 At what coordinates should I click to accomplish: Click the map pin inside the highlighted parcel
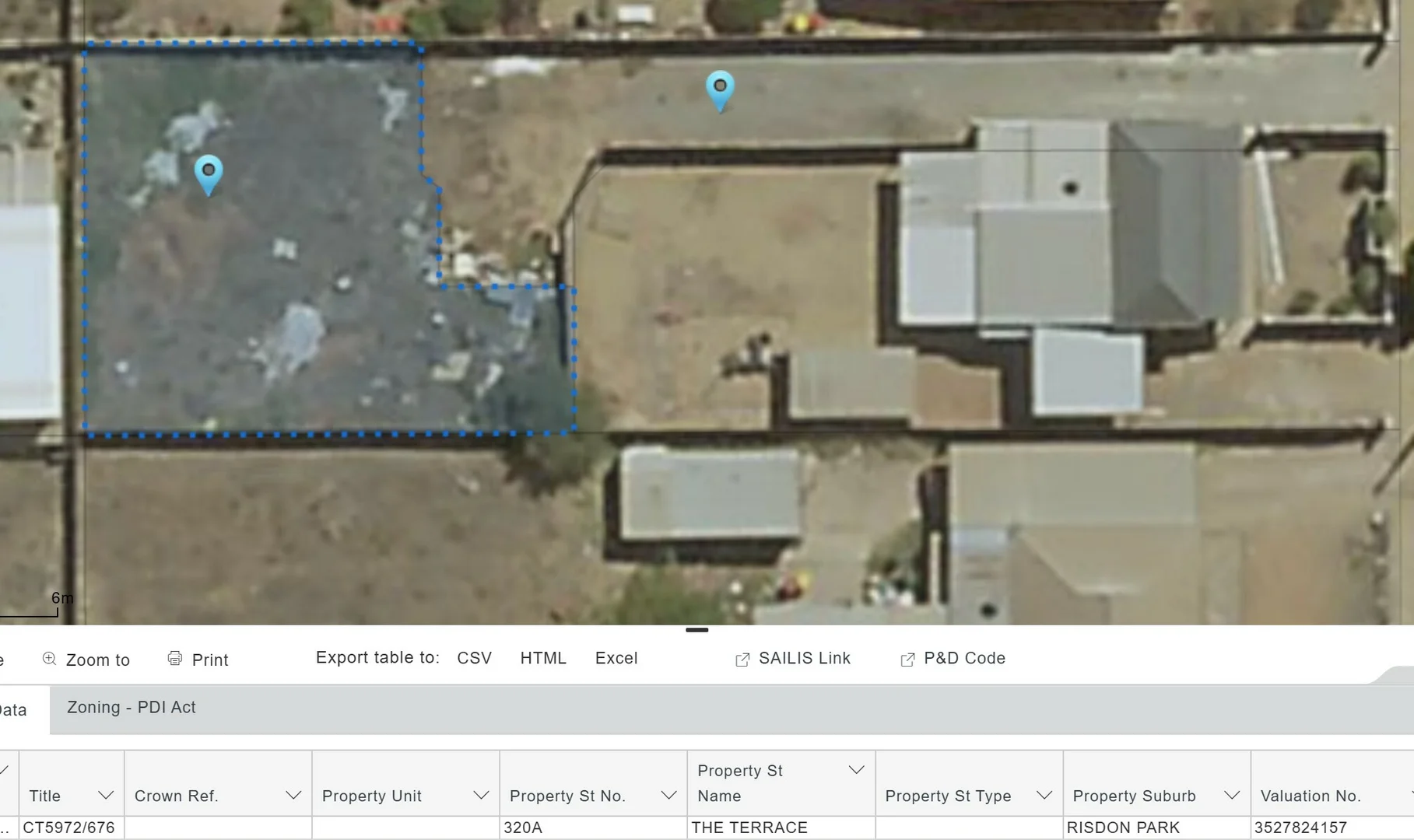coord(208,173)
